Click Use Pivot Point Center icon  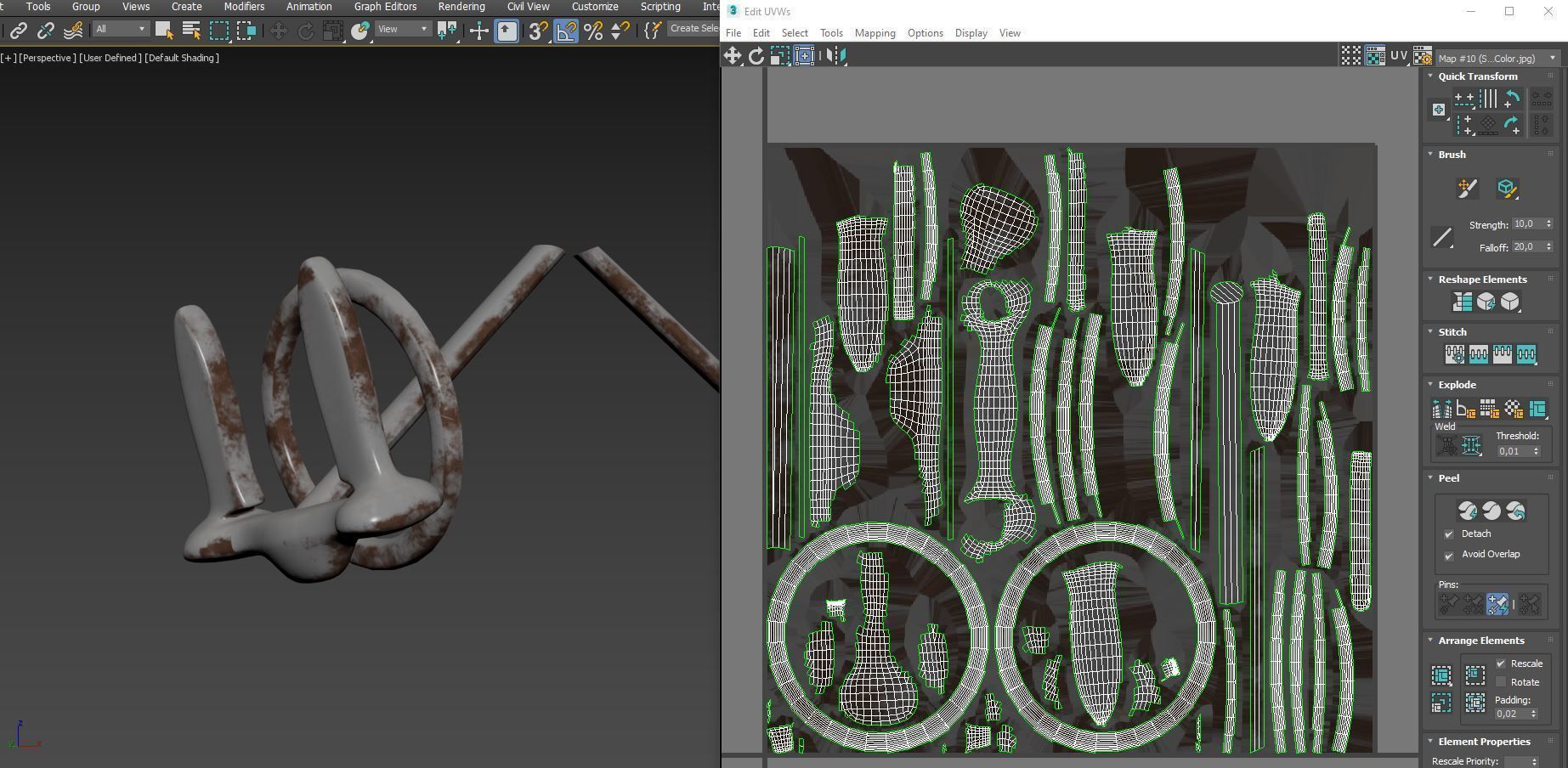click(x=446, y=31)
